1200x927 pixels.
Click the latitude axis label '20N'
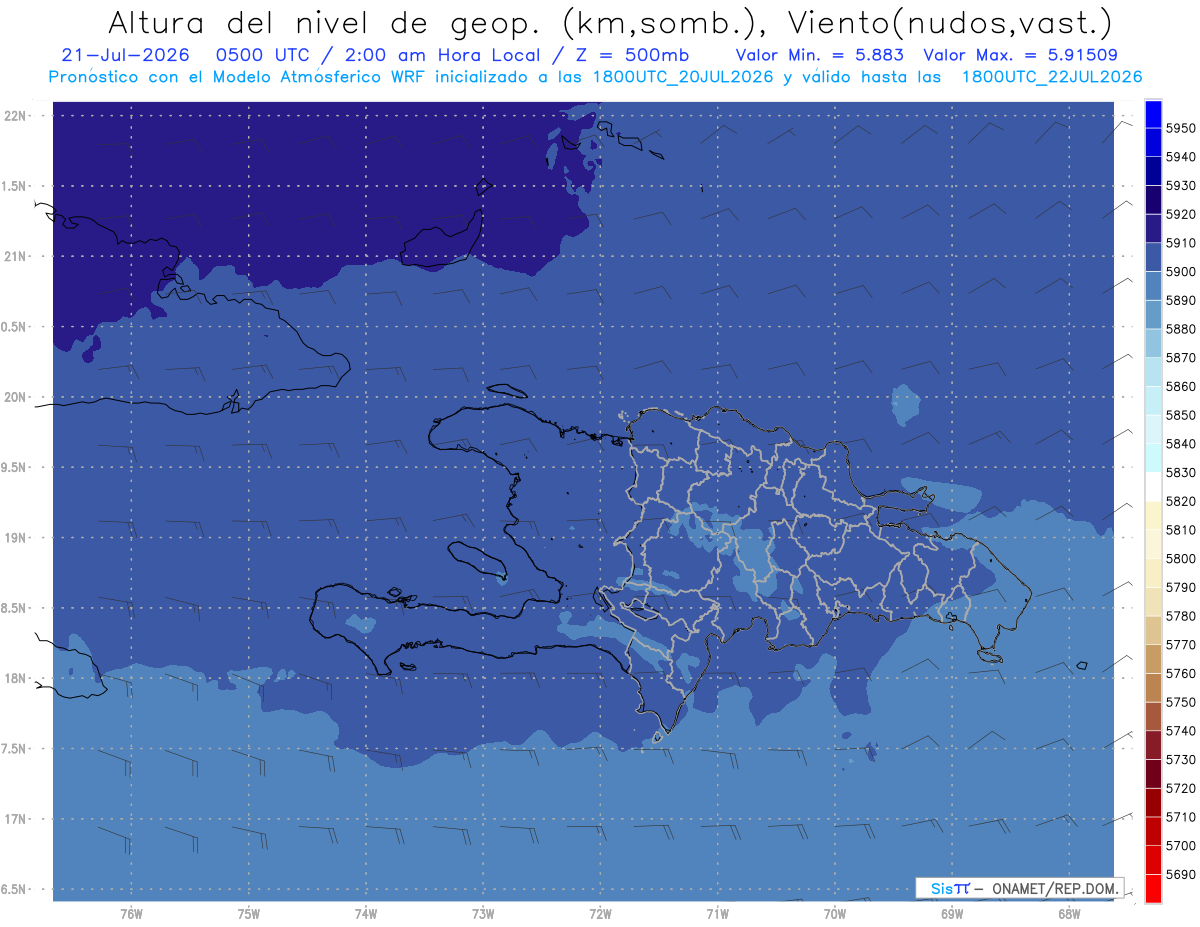[16, 397]
